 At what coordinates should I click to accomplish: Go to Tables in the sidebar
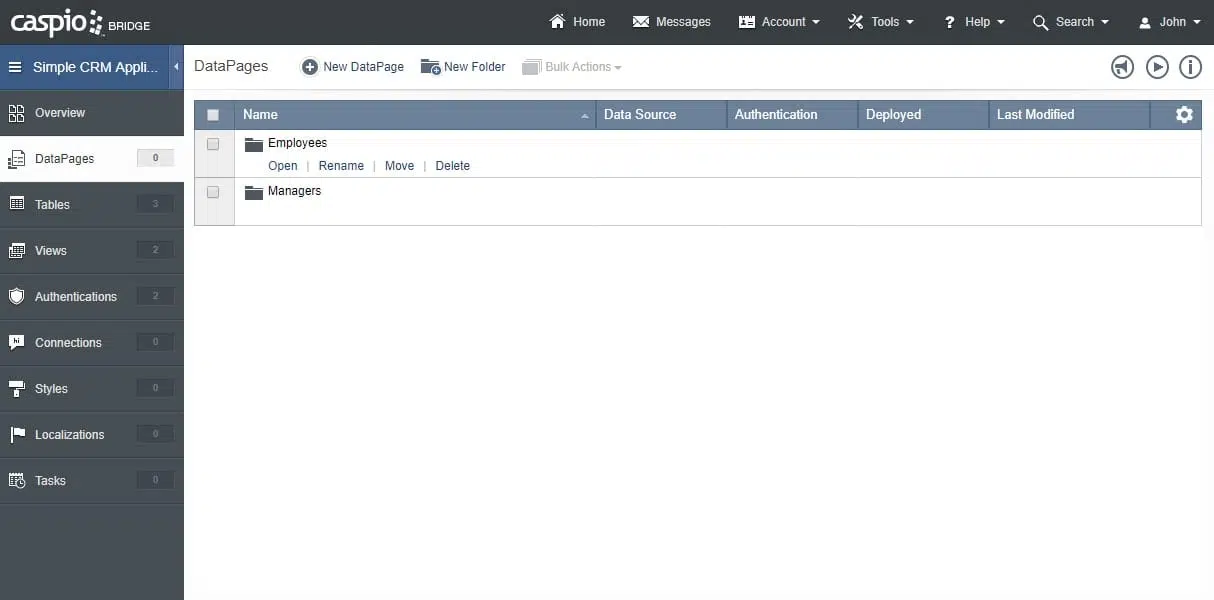(53, 205)
